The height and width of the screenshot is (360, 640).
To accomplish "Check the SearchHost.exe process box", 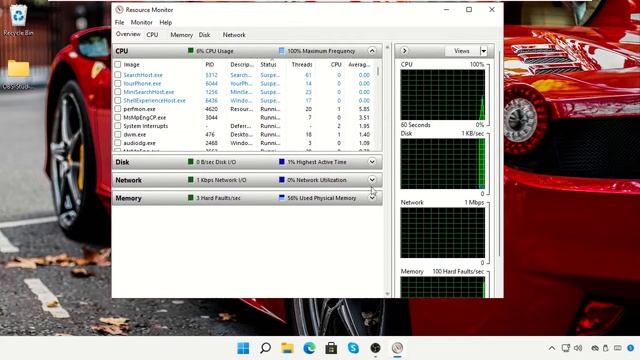I will 118,75.
